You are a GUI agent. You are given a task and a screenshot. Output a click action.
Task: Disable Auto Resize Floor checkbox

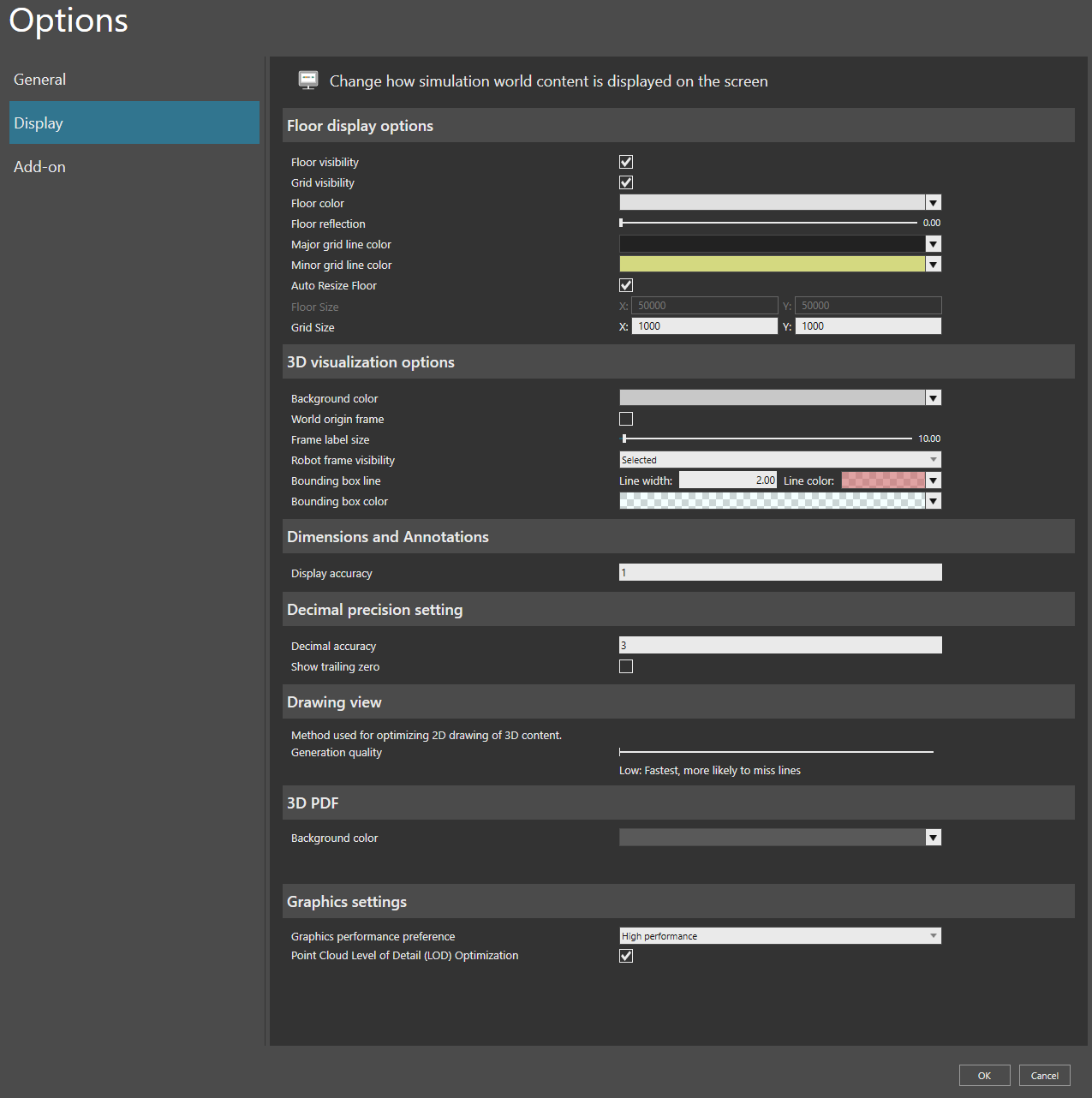click(626, 285)
